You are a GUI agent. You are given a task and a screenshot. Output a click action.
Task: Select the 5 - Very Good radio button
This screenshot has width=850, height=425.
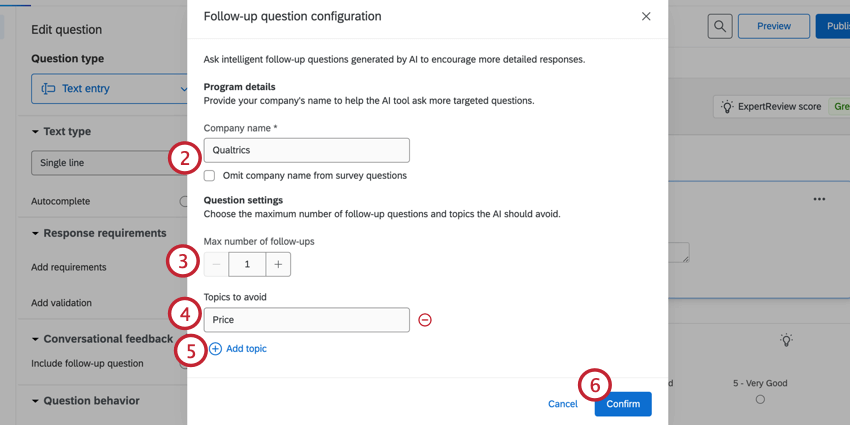point(760,399)
